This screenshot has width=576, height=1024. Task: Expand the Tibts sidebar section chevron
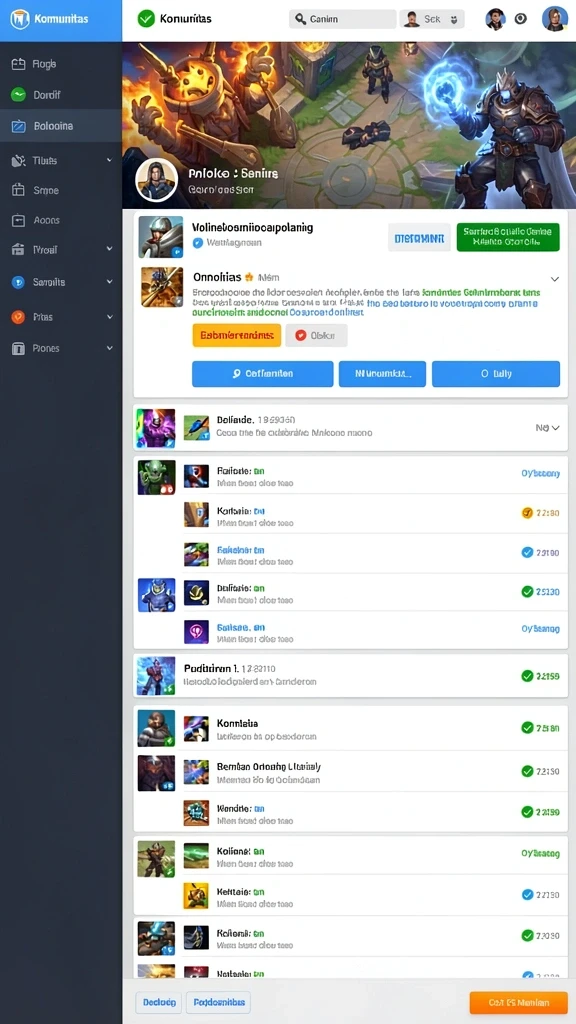click(109, 161)
